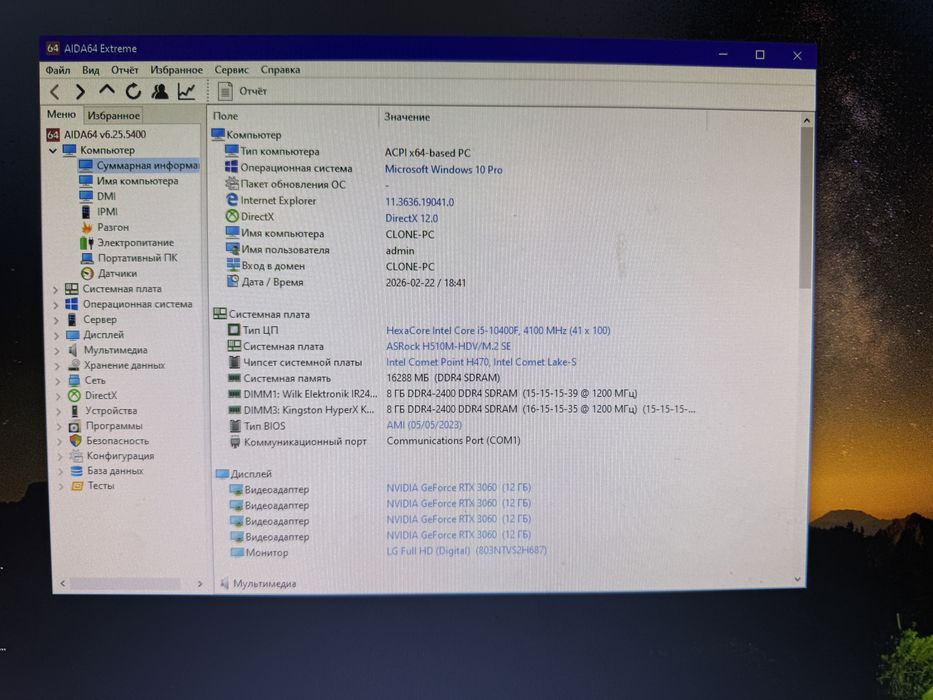Viewport: 933px width, 700px height.
Task: Expand the Хранение данных tree node
Action: (x=58, y=366)
